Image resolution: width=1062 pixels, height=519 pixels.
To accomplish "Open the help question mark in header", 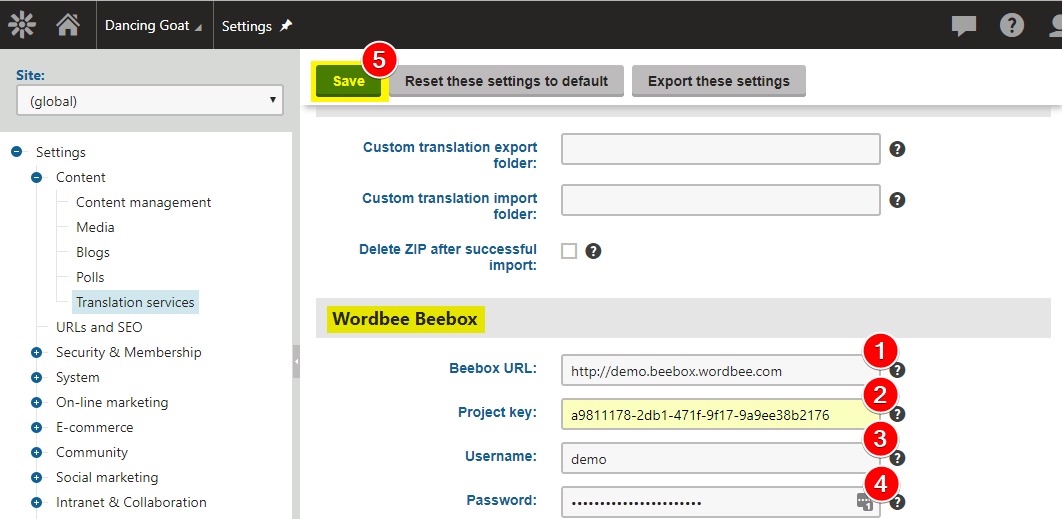I will click(x=1012, y=26).
